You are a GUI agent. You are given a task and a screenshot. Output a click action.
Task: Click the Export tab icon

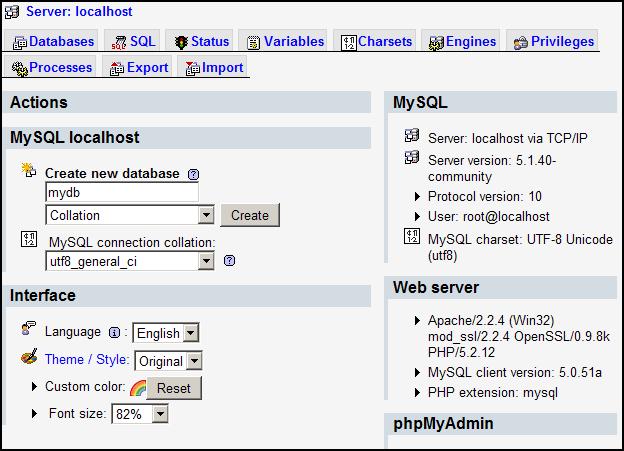pyautogui.click(x=117, y=68)
